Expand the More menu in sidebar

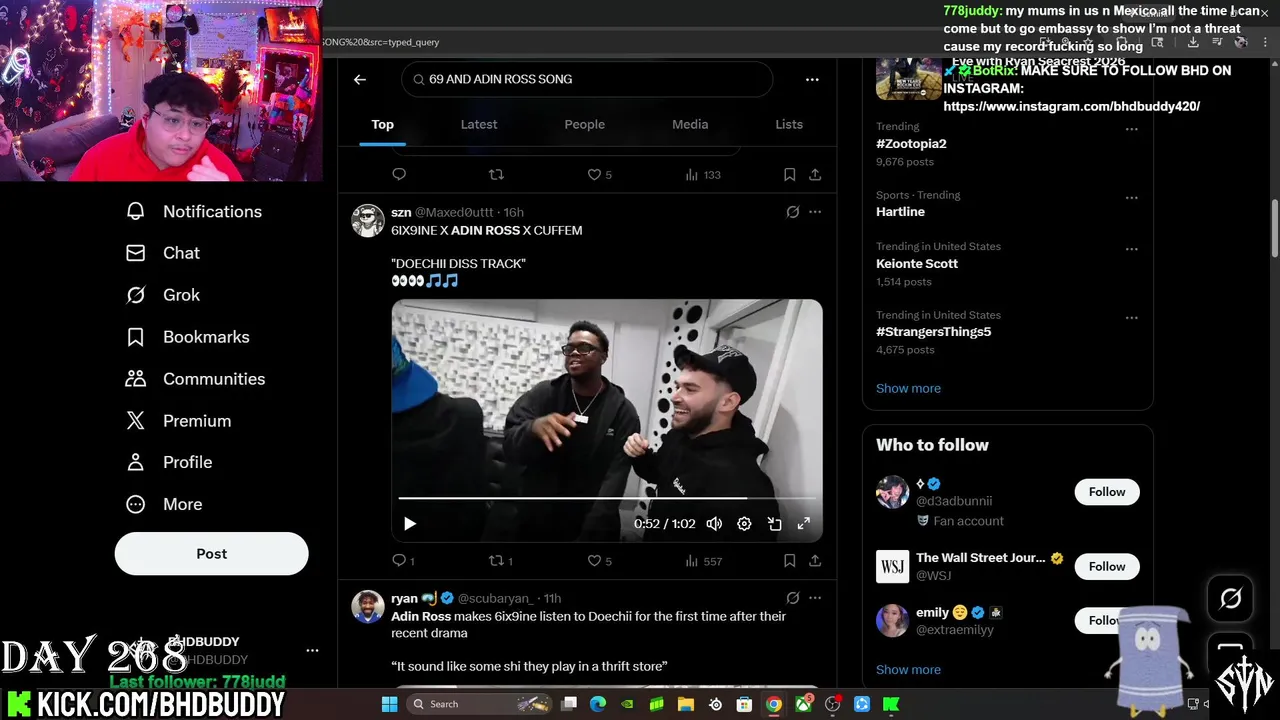point(164,504)
